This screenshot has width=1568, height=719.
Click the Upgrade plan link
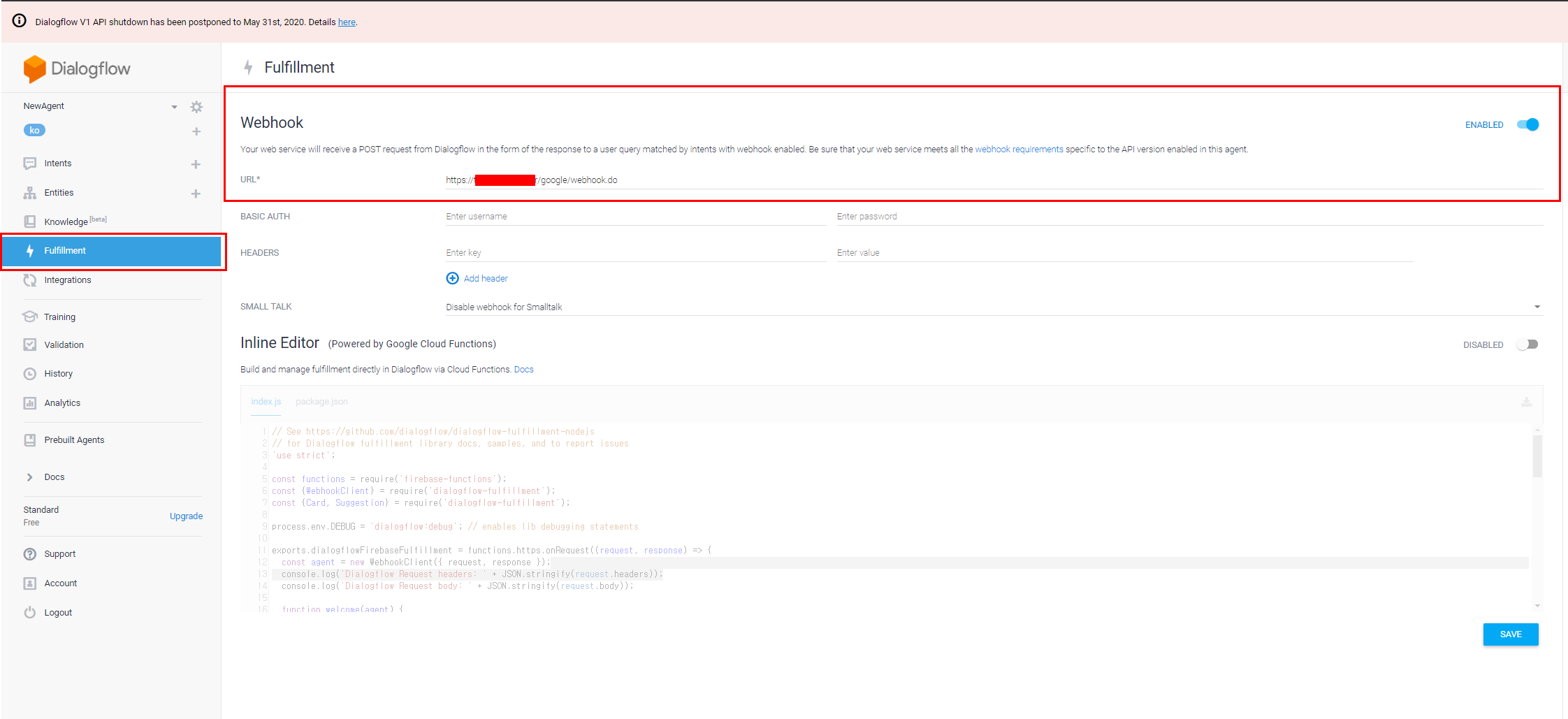coord(186,516)
